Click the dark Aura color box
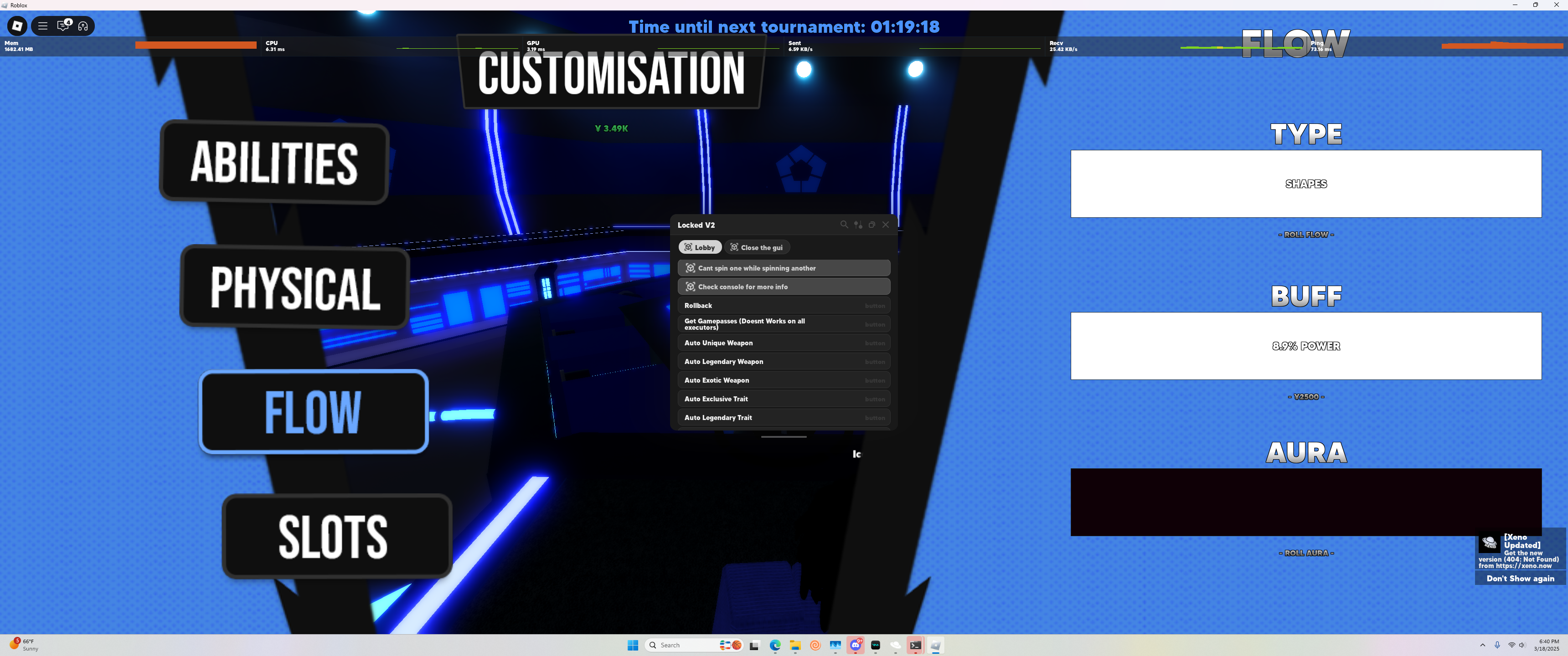Viewport: 1568px width, 656px height. tap(1305, 502)
